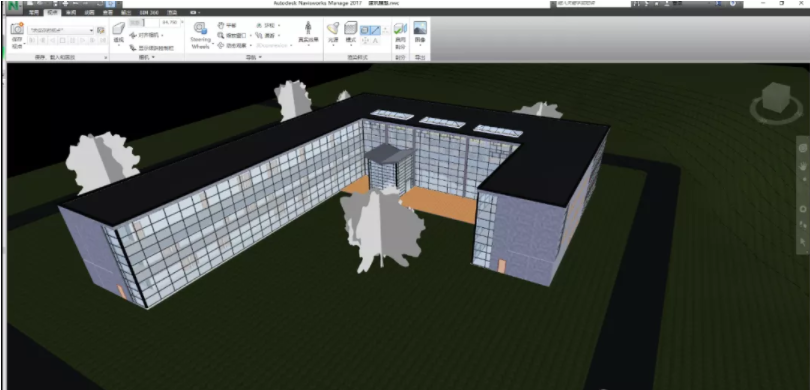The height and width of the screenshot is (390, 810).
Task: Click the Realism person figure icon
Action: [x=308, y=28]
